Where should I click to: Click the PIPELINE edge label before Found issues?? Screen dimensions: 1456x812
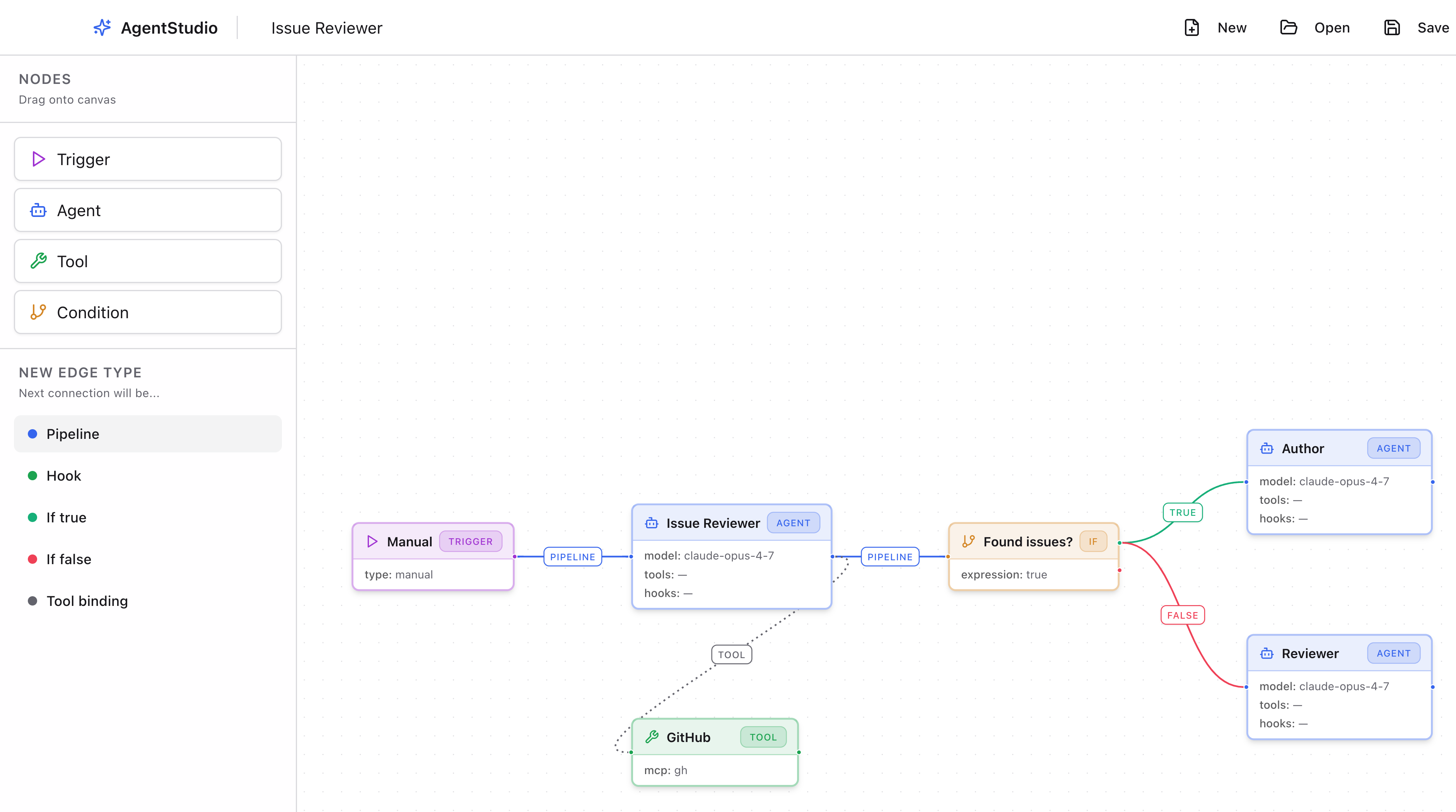tap(890, 556)
